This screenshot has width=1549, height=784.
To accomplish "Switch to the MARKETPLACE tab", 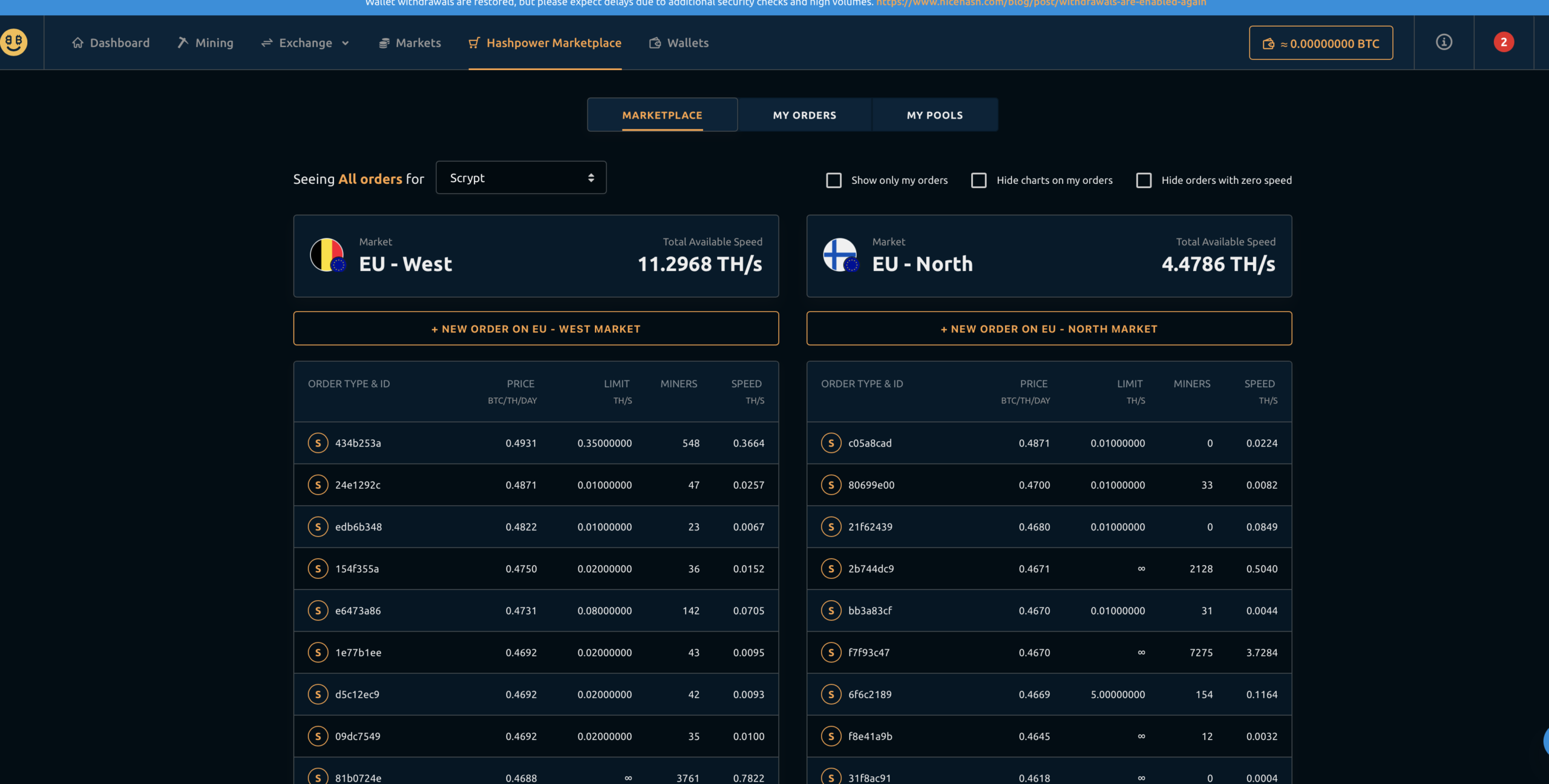I will 662,115.
